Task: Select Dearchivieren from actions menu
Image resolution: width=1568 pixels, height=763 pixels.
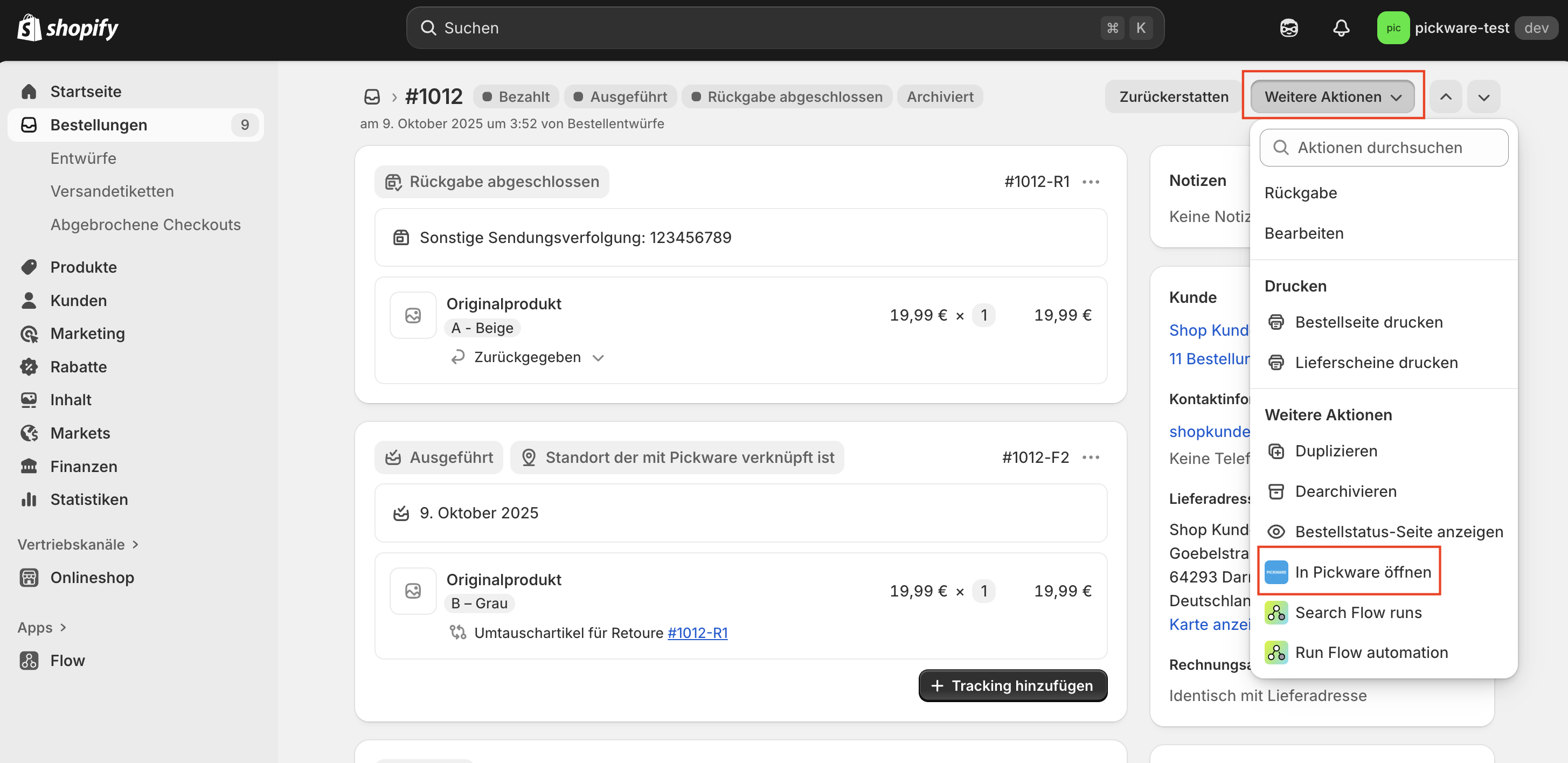Action: point(1345,491)
